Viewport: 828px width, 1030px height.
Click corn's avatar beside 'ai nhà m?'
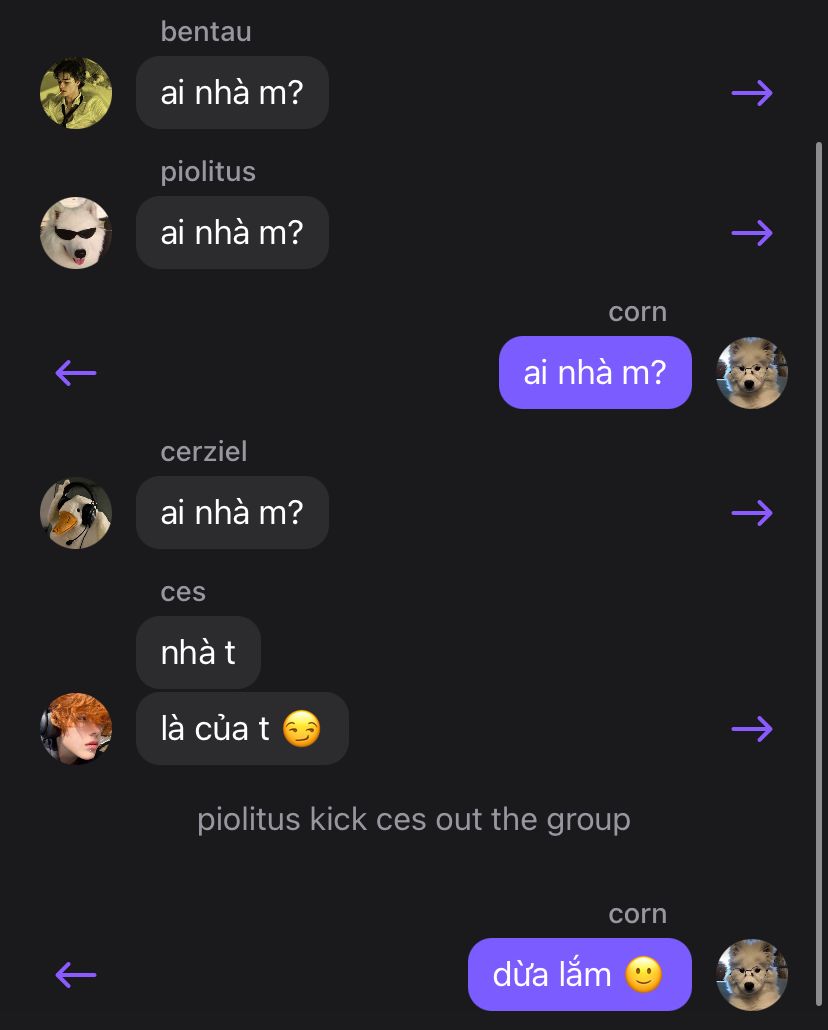[x=752, y=373]
